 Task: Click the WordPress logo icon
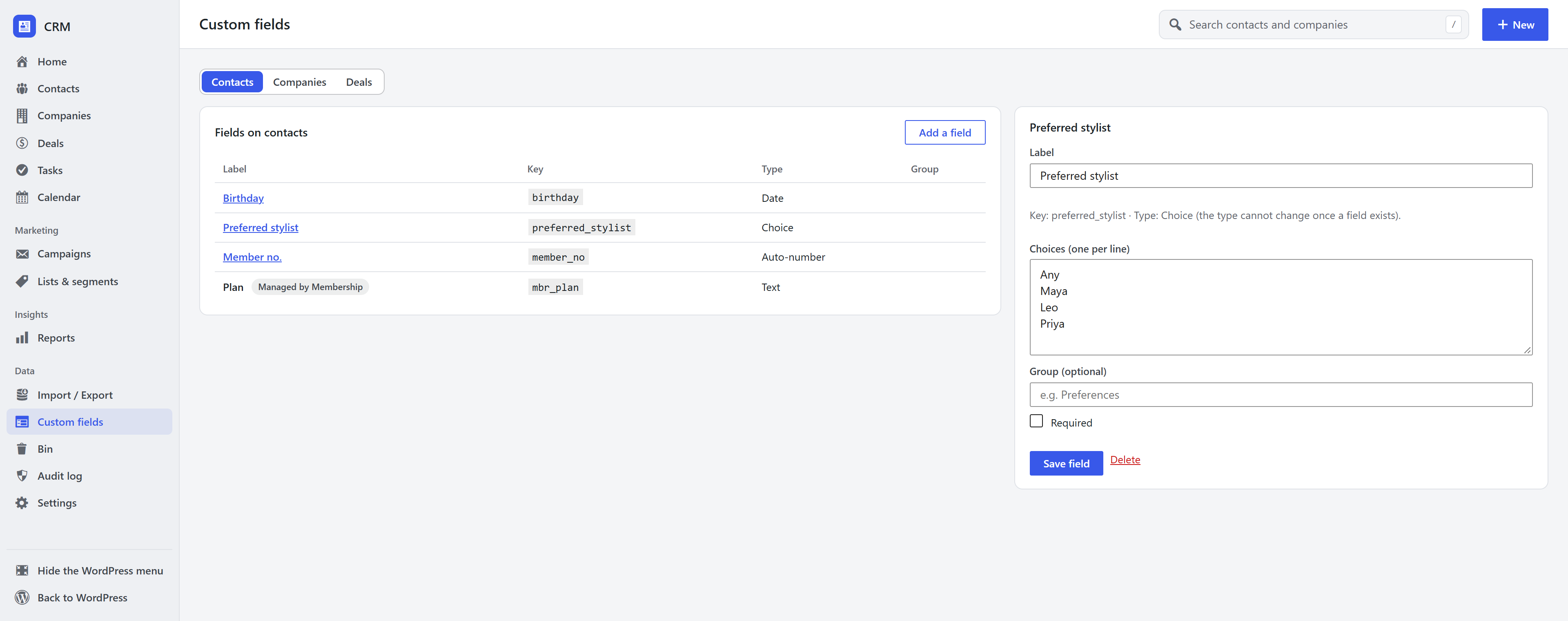[22, 597]
